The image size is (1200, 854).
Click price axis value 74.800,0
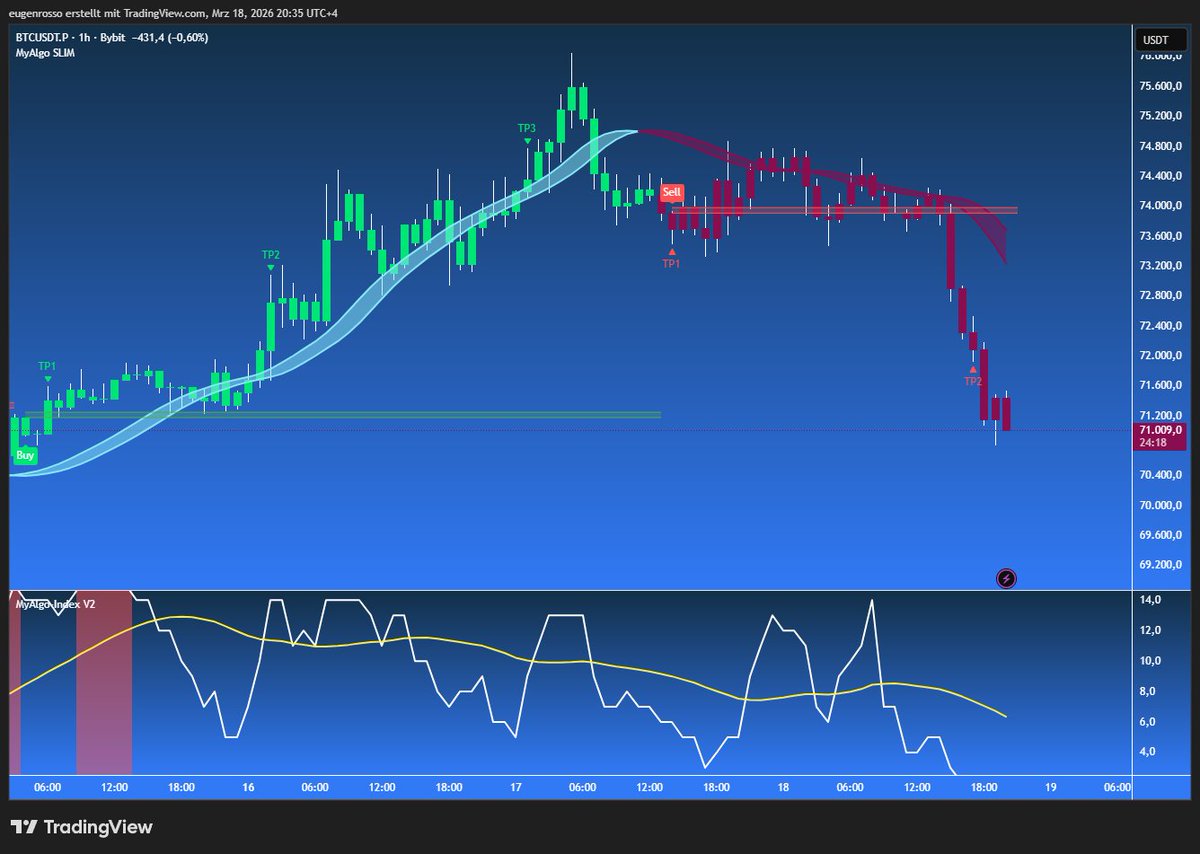click(1160, 146)
